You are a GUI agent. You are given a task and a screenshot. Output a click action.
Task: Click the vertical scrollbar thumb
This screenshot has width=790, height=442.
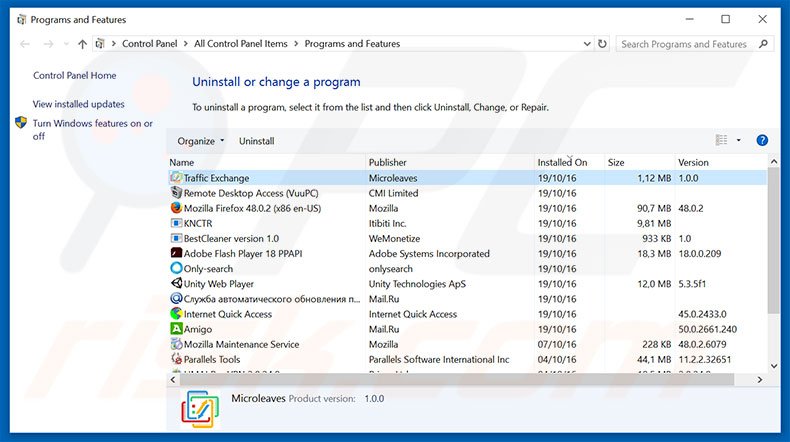(x=774, y=241)
